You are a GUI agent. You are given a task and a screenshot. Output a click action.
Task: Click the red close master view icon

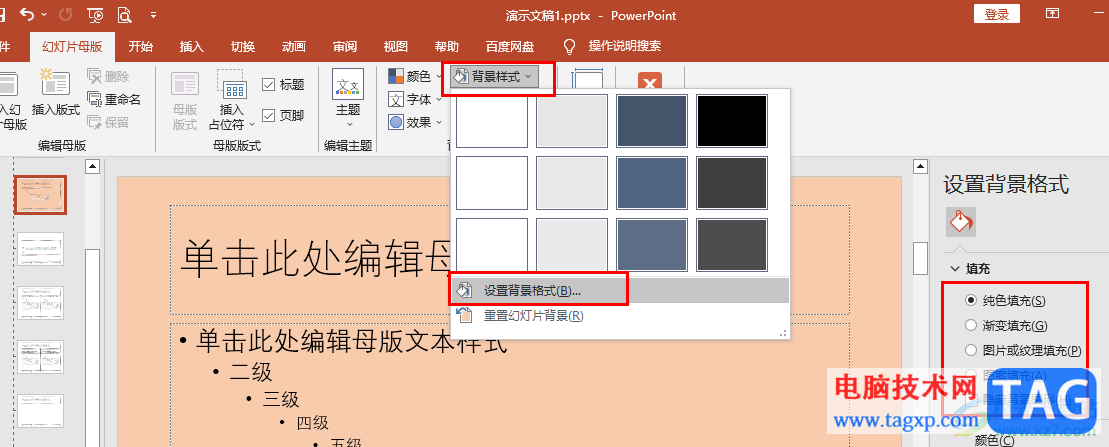click(x=650, y=81)
